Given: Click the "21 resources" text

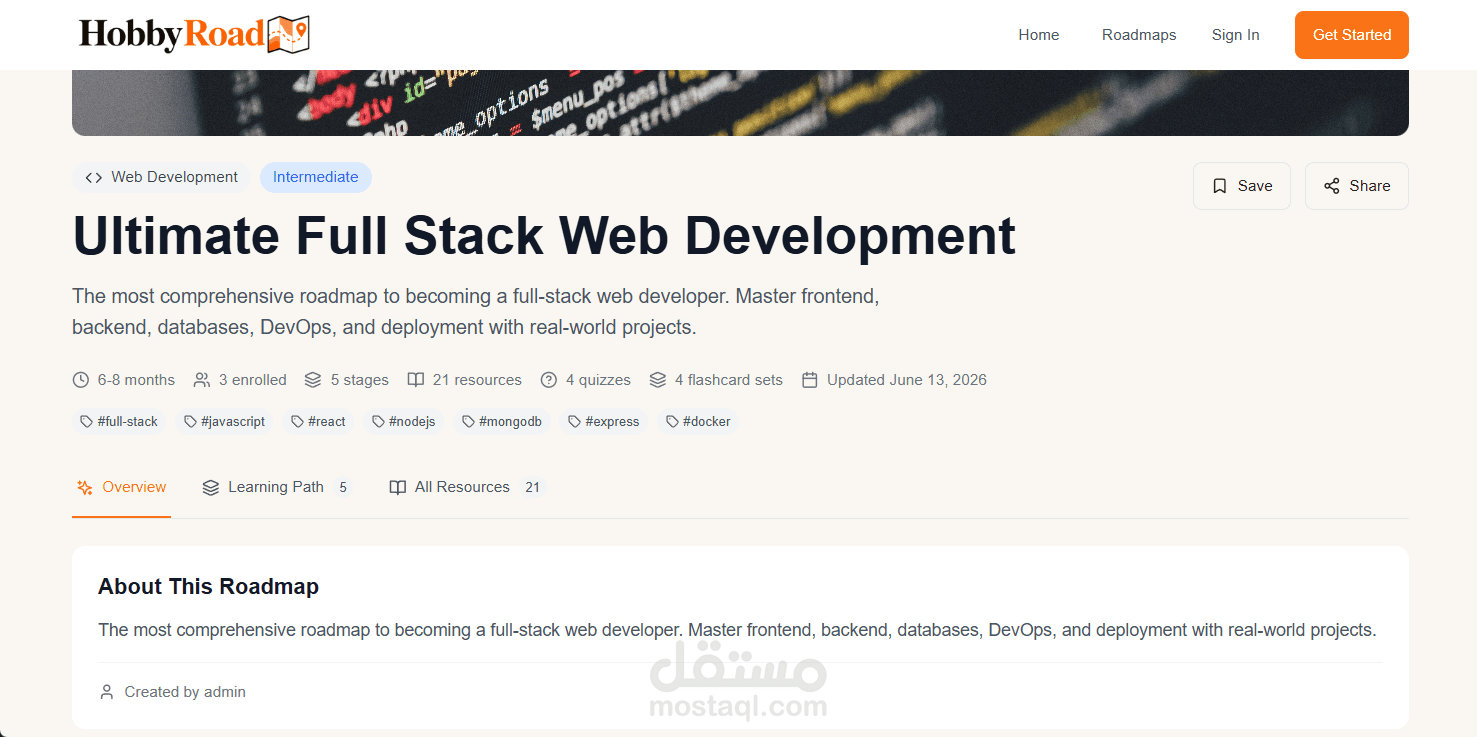Looking at the screenshot, I should (x=477, y=380).
